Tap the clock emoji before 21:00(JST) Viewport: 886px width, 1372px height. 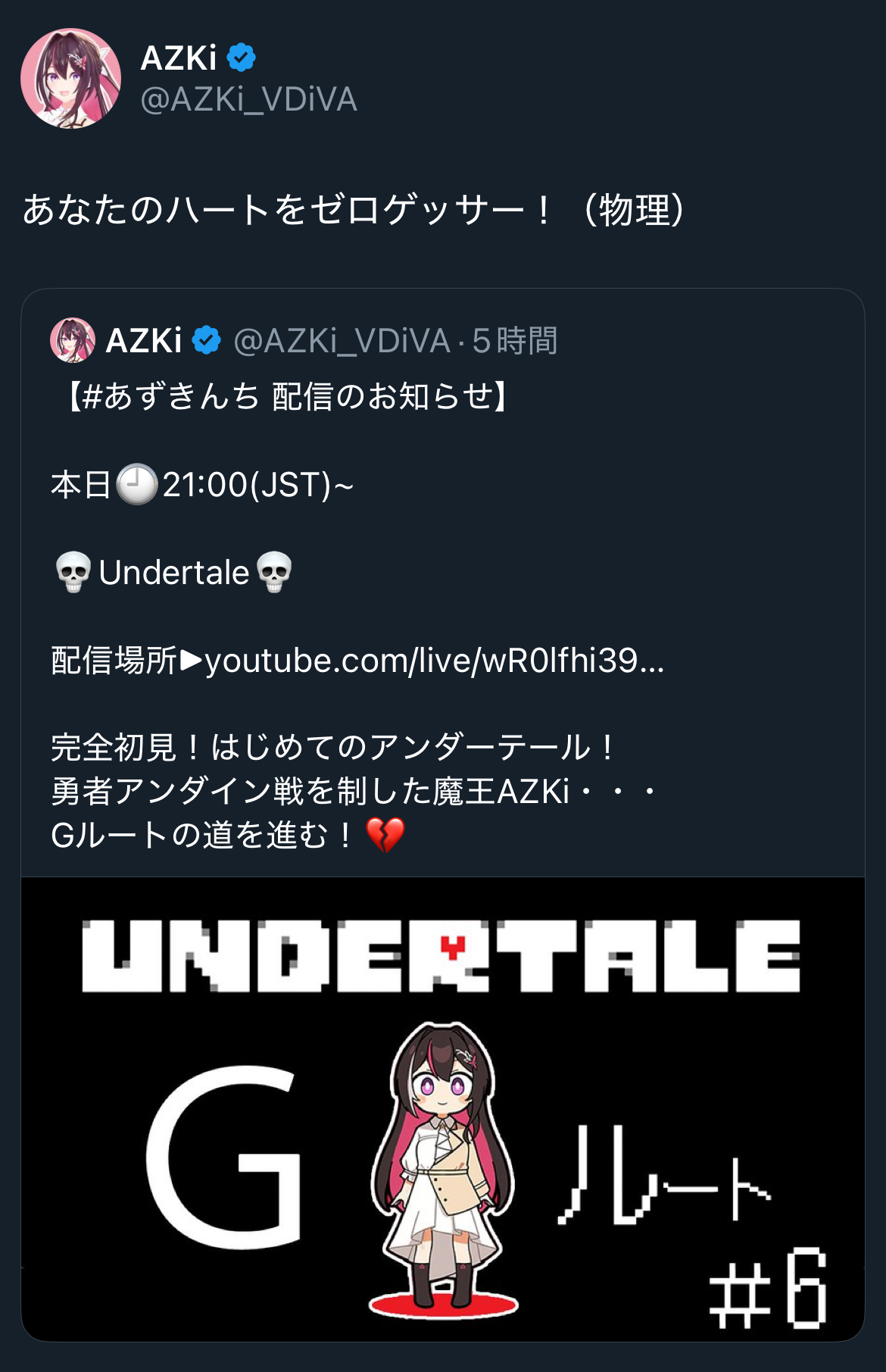pos(136,485)
